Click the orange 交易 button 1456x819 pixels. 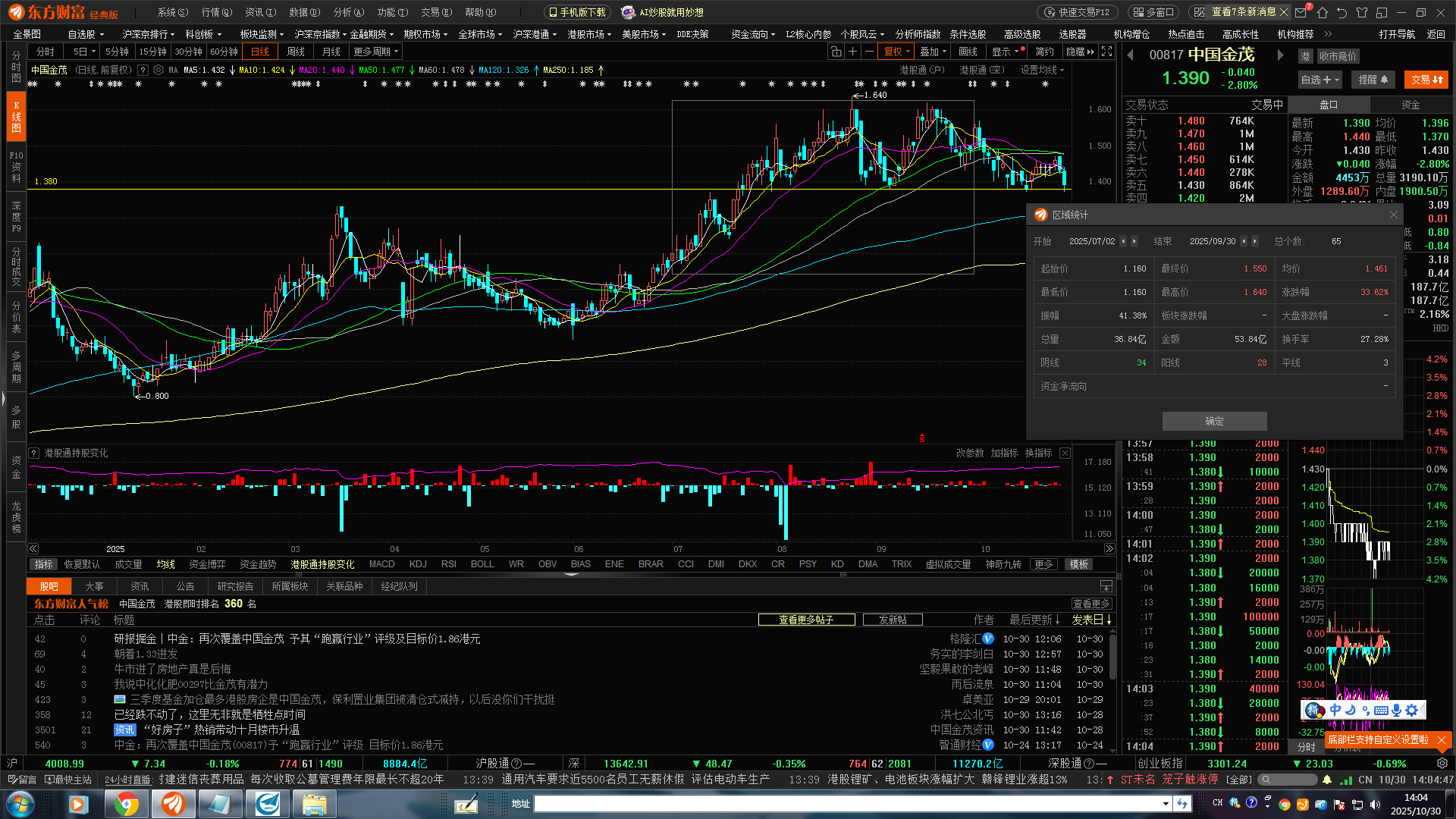1426,80
